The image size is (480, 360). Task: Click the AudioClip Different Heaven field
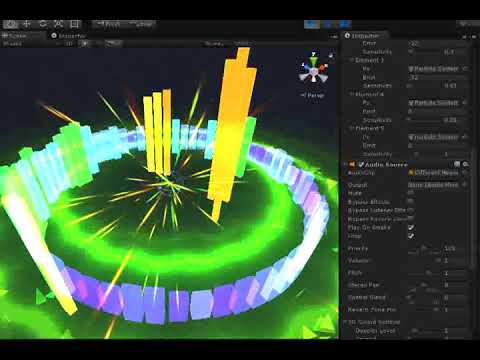pyautogui.click(x=433, y=173)
